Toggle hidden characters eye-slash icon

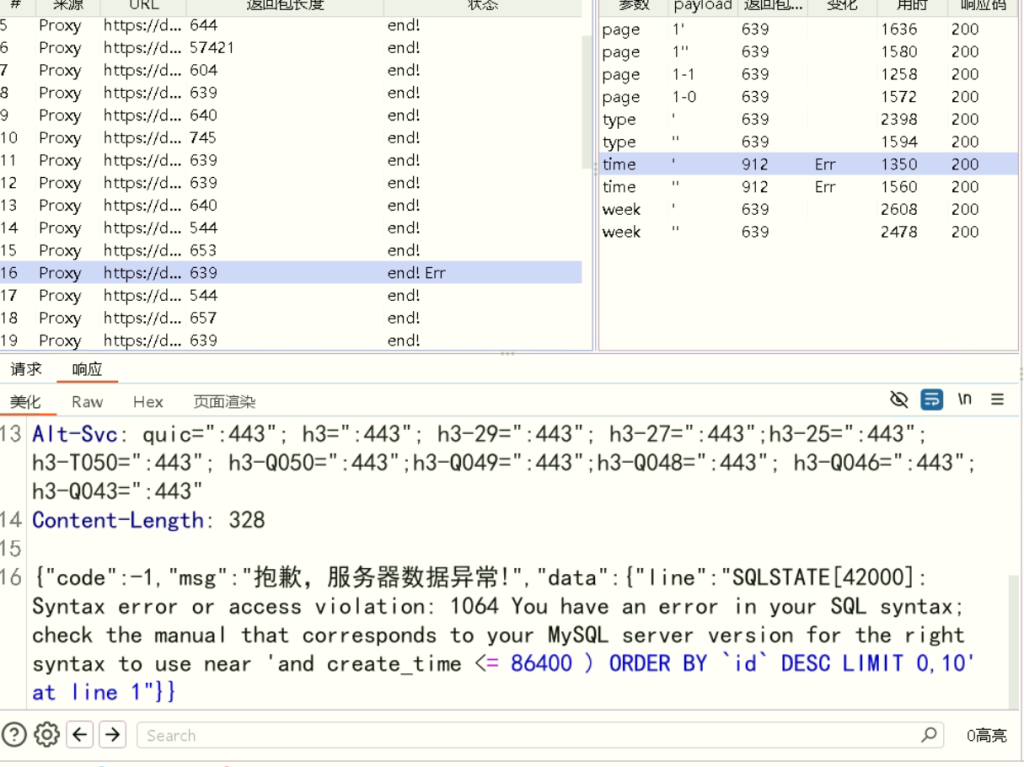[899, 400]
